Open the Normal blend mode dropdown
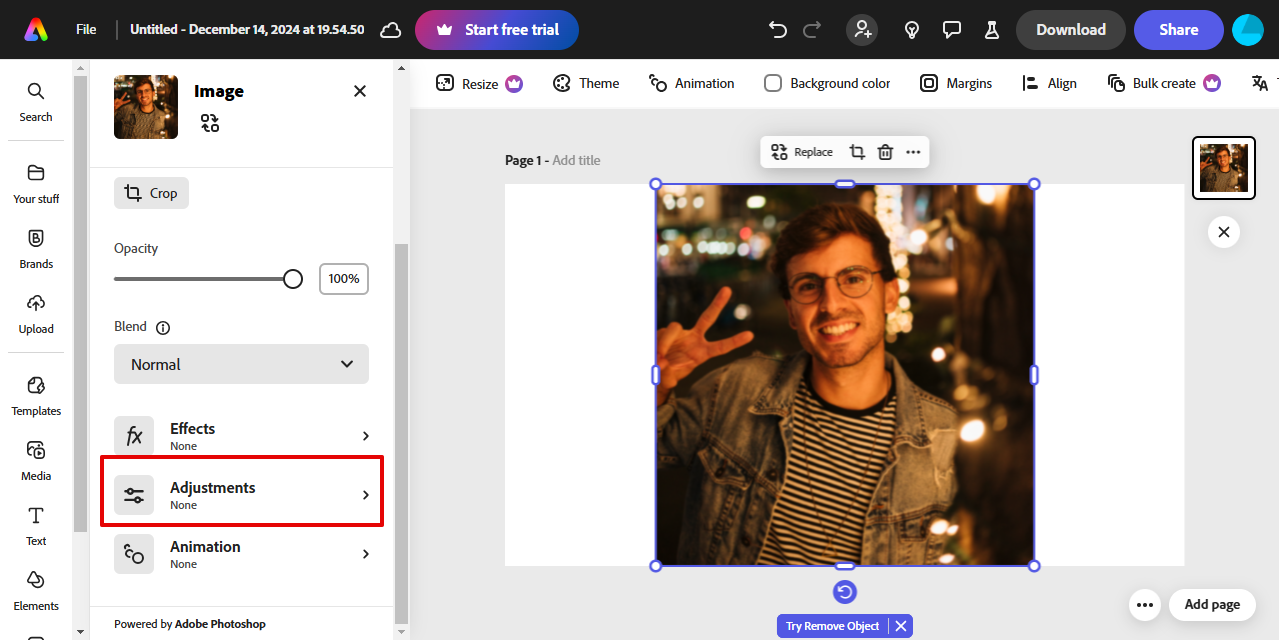The width and height of the screenshot is (1279, 640). [x=241, y=364]
